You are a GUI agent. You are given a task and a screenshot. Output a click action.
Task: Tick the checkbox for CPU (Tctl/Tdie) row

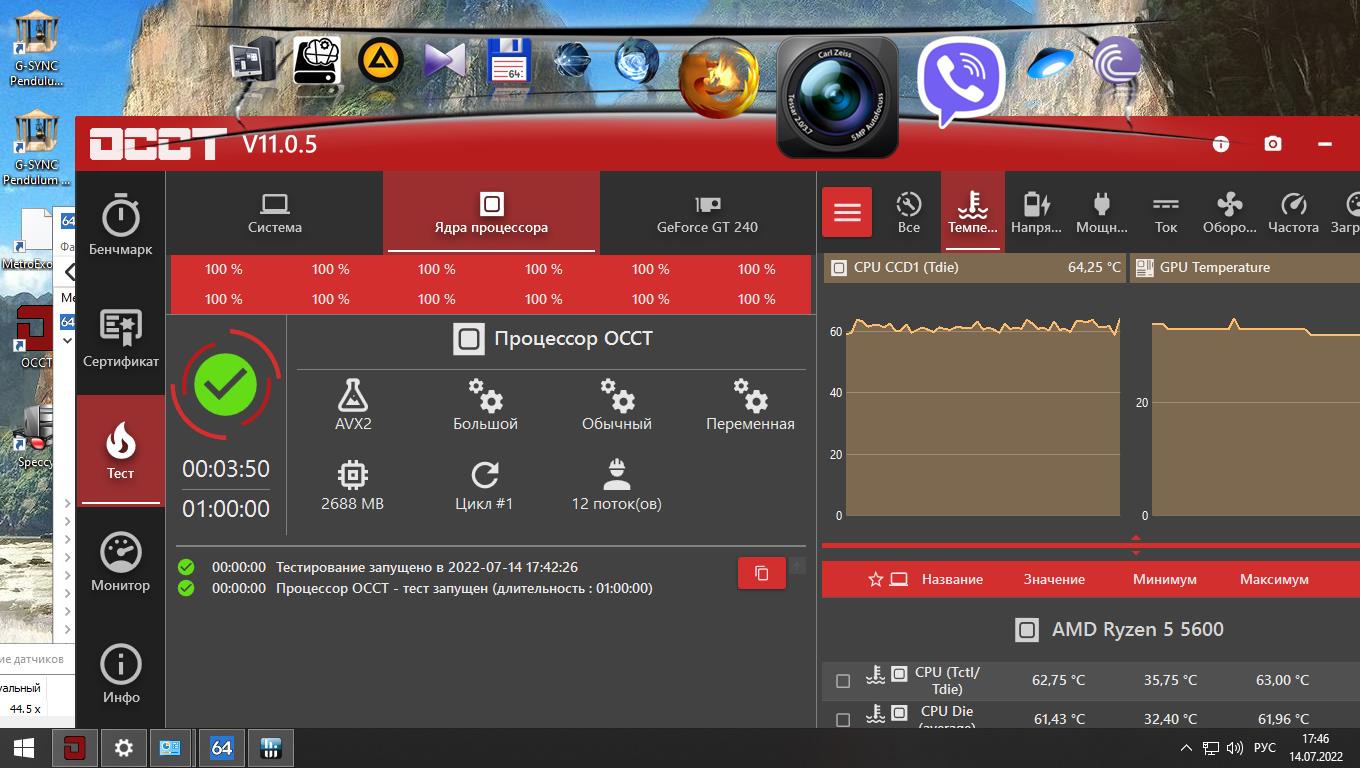[x=843, y=681]
